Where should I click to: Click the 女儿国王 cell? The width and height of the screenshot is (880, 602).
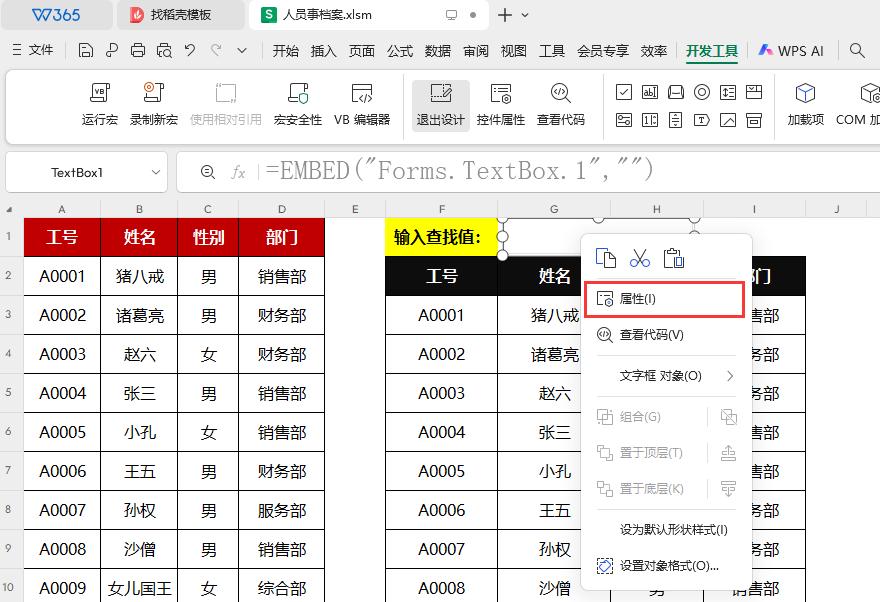pos(139,587)
